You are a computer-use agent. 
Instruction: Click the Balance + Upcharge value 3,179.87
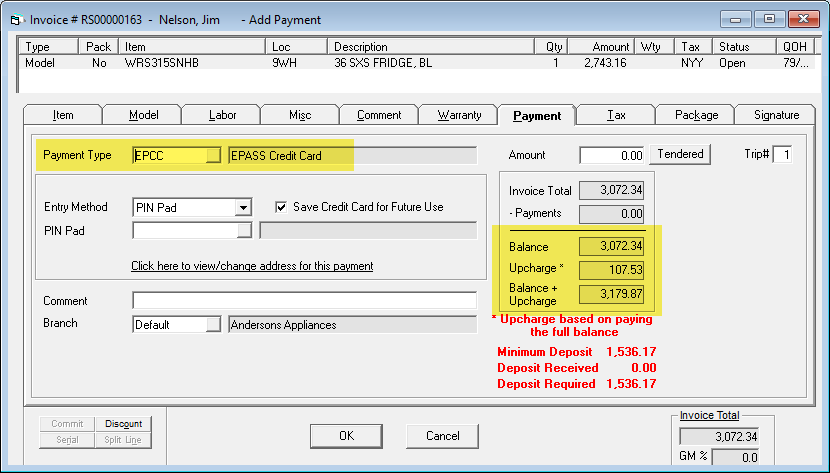(x=612, y=294)
